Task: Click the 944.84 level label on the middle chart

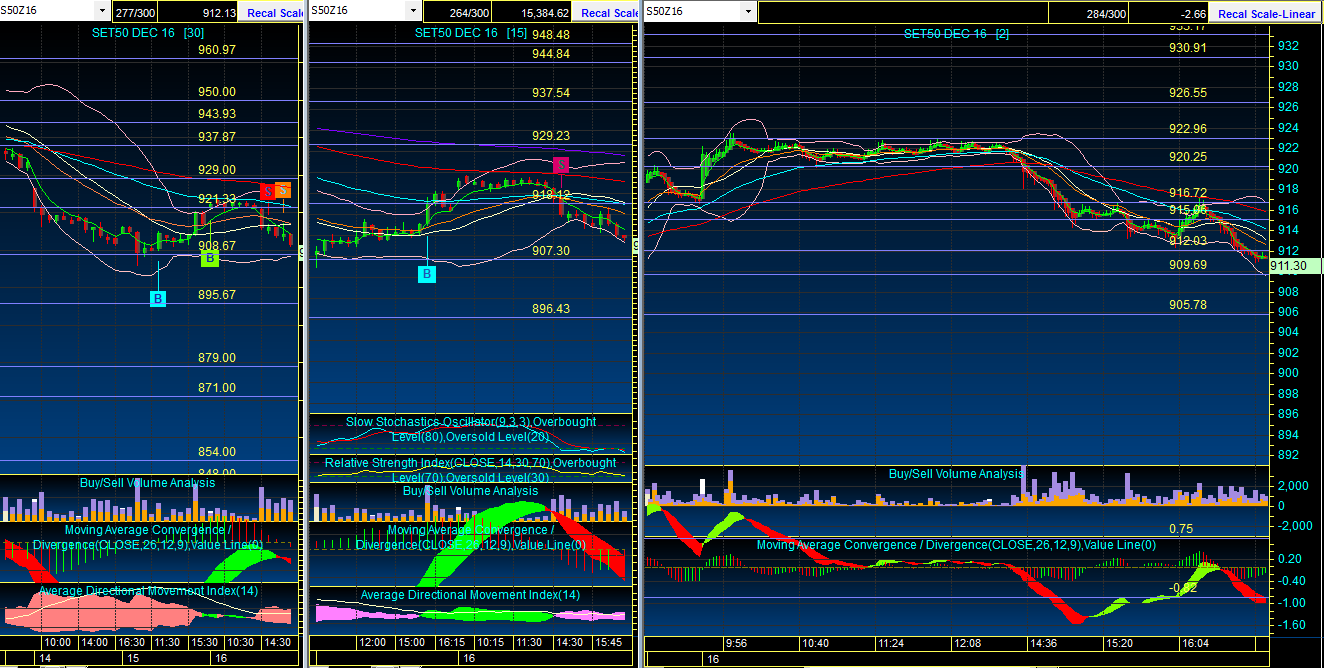Action: tap(551, 54)
